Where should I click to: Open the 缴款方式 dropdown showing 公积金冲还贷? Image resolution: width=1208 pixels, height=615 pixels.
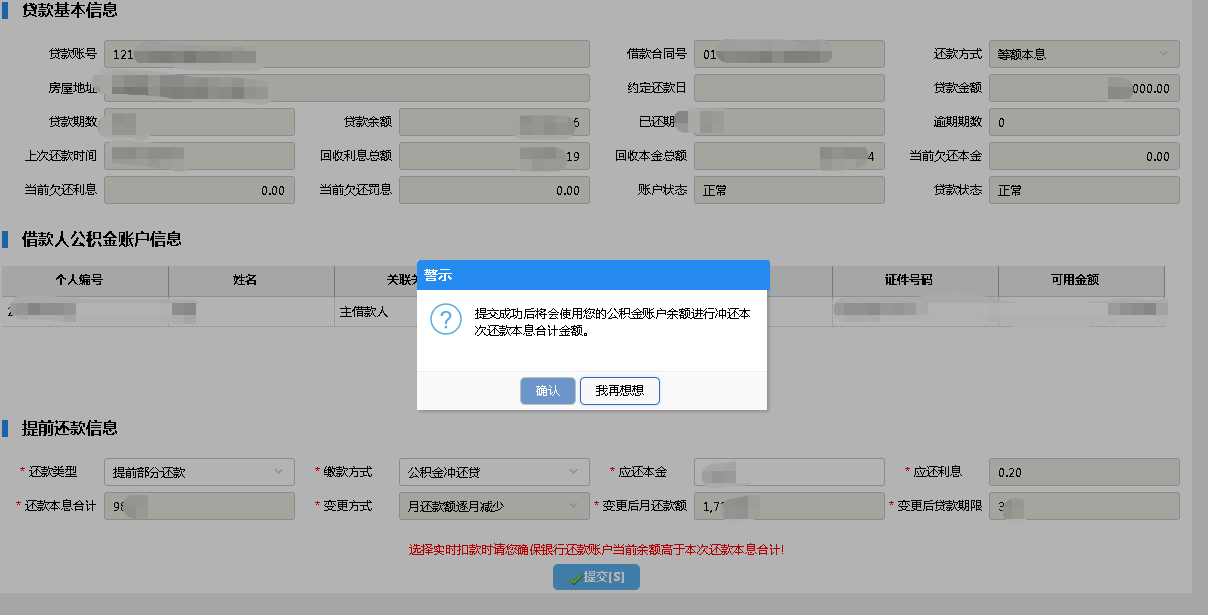click(494, 472)
